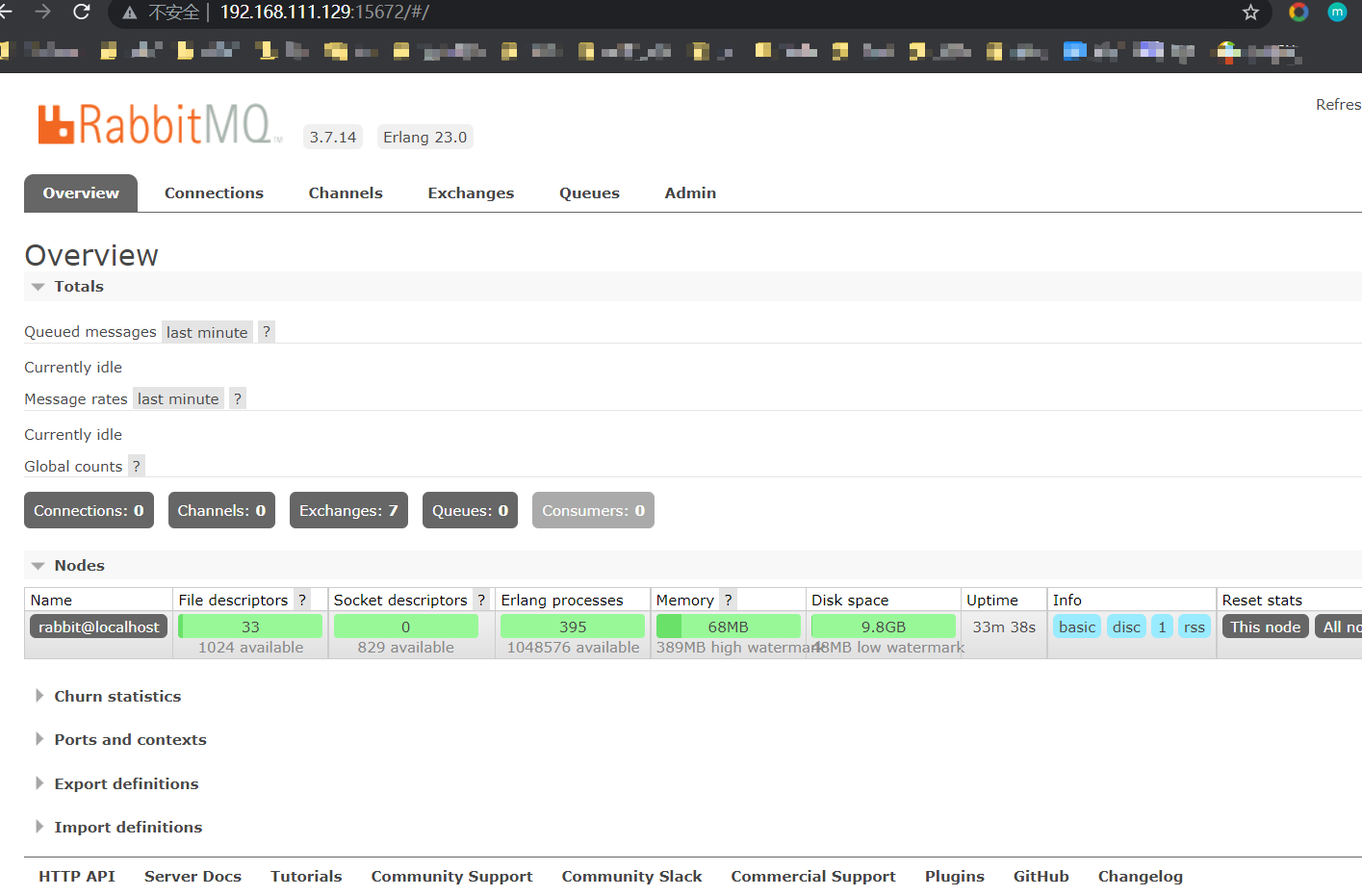Go to the Exchanges tab
The height and width of the screenshot is (896, 1362).
point(471,192)
